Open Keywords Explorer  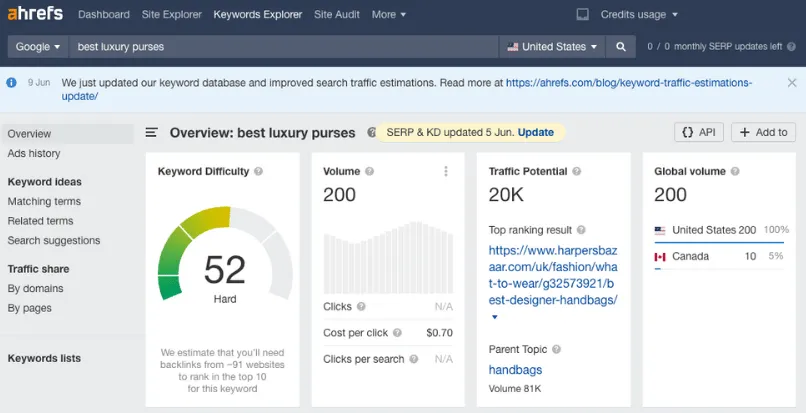pos(258,15)
